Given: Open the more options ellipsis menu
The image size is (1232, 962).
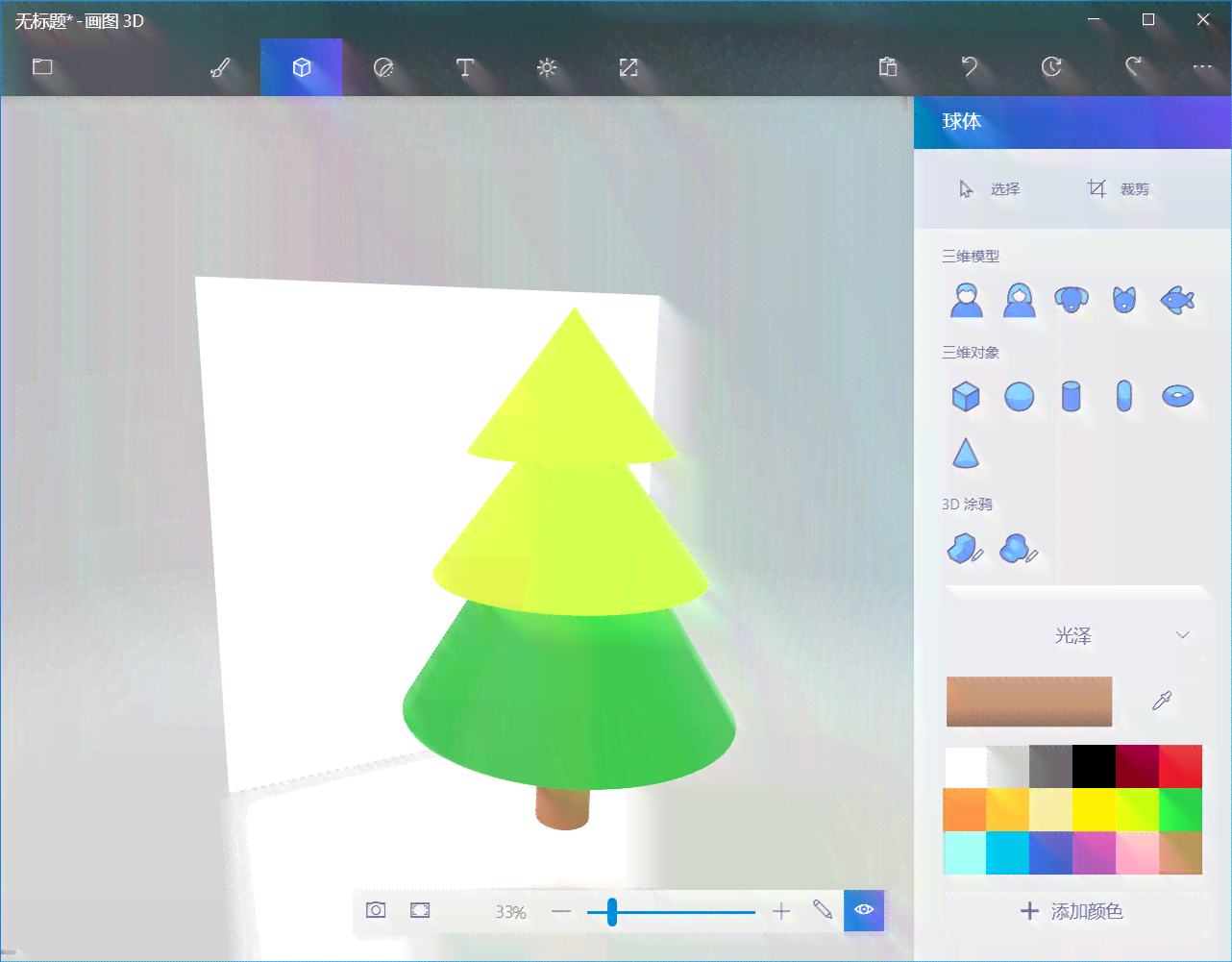Looking at the screenshot, I should [x=1202, y=67].
